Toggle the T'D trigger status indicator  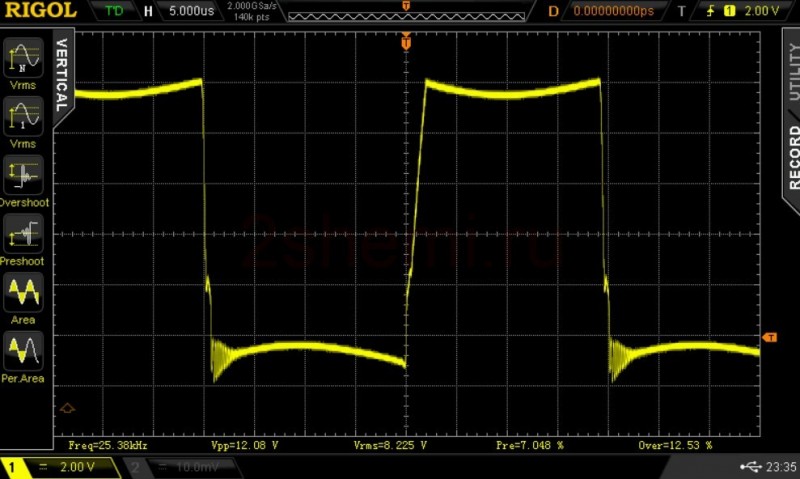115,11
